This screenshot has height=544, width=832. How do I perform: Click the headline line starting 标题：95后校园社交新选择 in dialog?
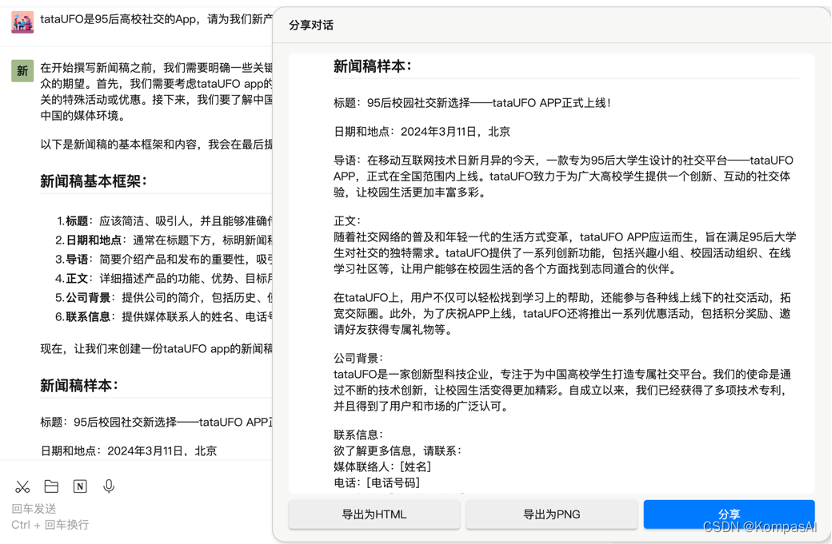click(x=472, y=103)
